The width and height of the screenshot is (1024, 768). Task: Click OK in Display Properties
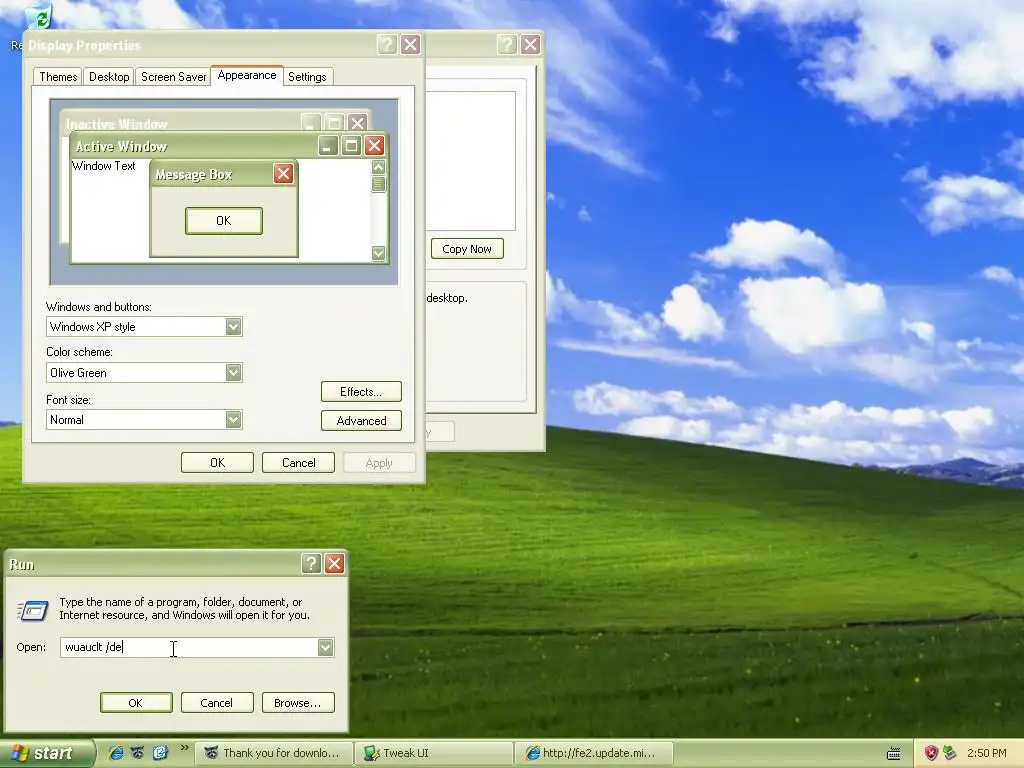tap(217, 462)
